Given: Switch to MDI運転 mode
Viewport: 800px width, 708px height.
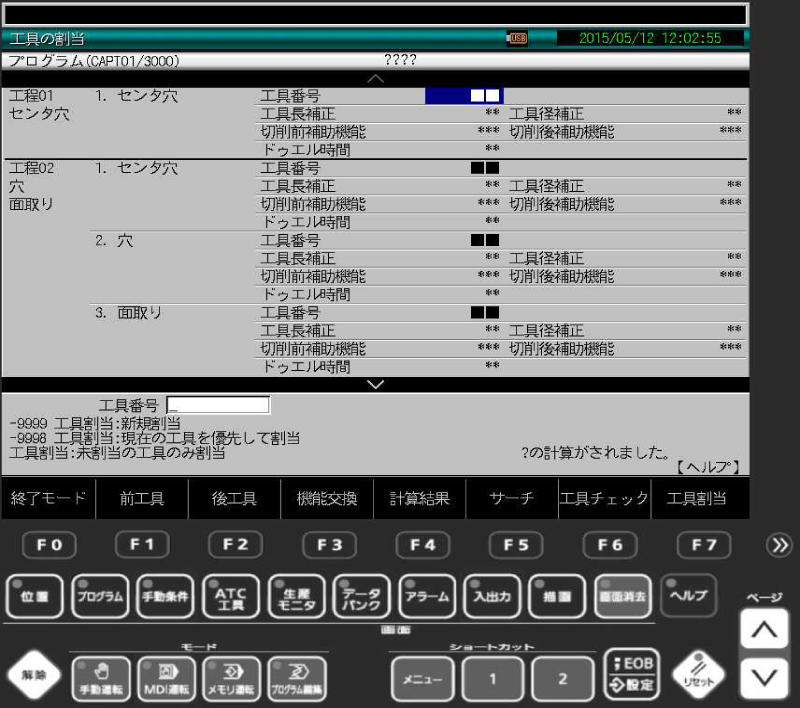Looking at the screenshot, I should 166,677.
